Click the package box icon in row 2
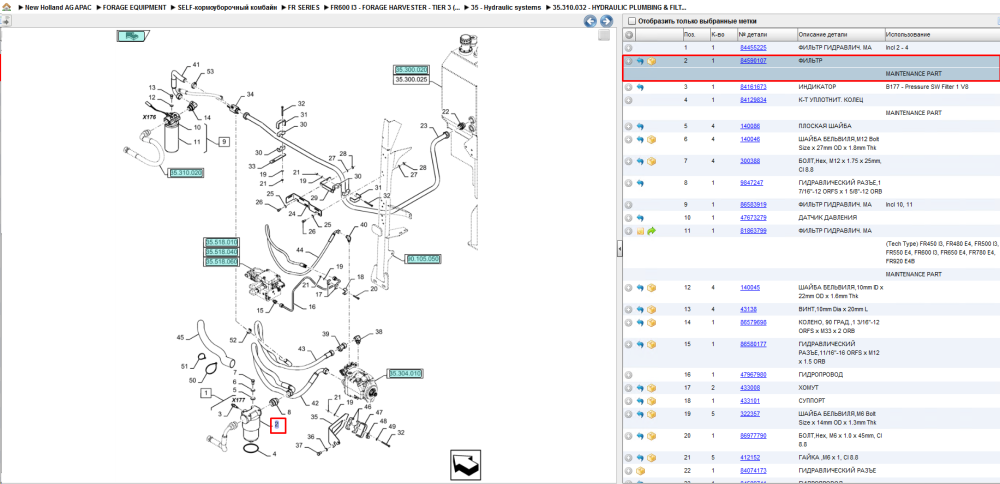Screen dimensions: 1000x484 pyautogui.click(x=651, y=61)
